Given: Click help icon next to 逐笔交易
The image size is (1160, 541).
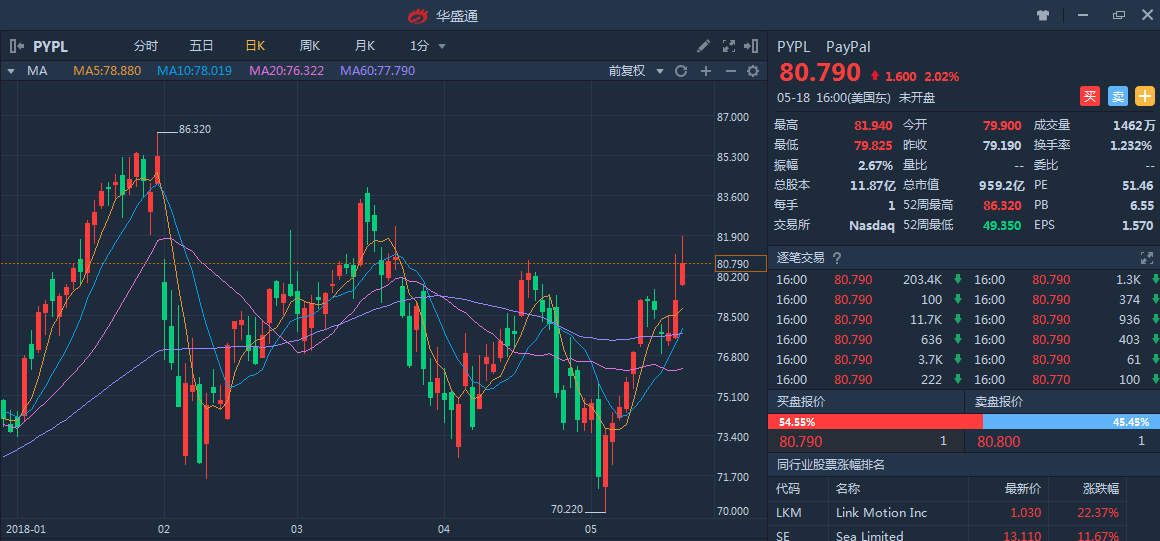Looking at the screenshot, I should click(x=836, y=258).
